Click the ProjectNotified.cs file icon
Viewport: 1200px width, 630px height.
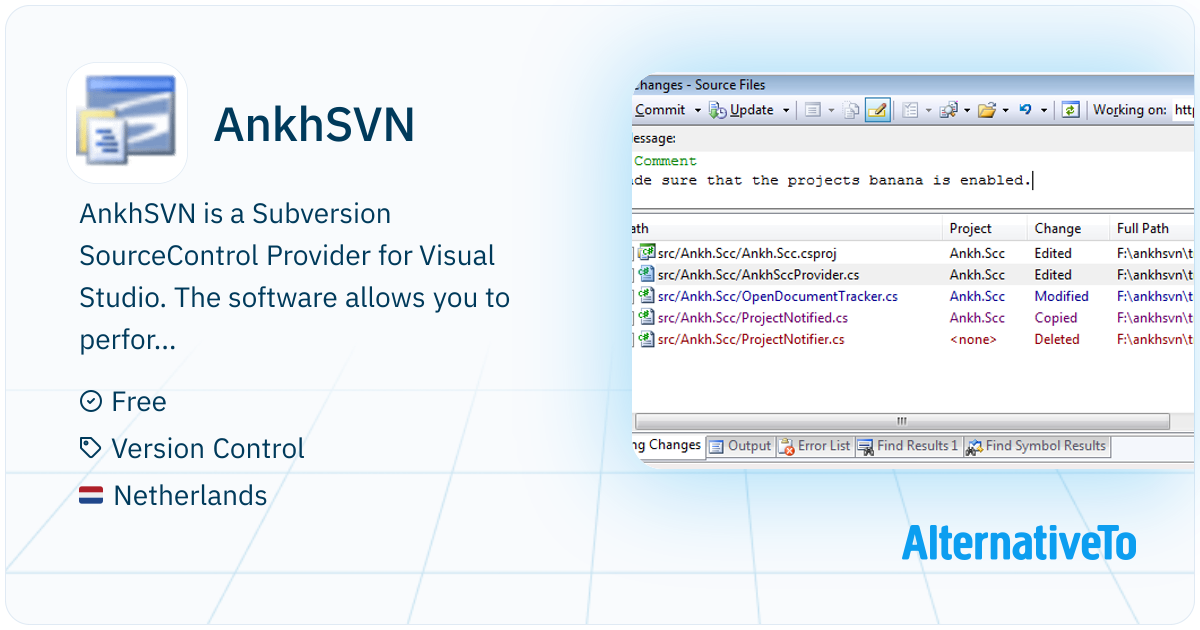pos(647,318)
